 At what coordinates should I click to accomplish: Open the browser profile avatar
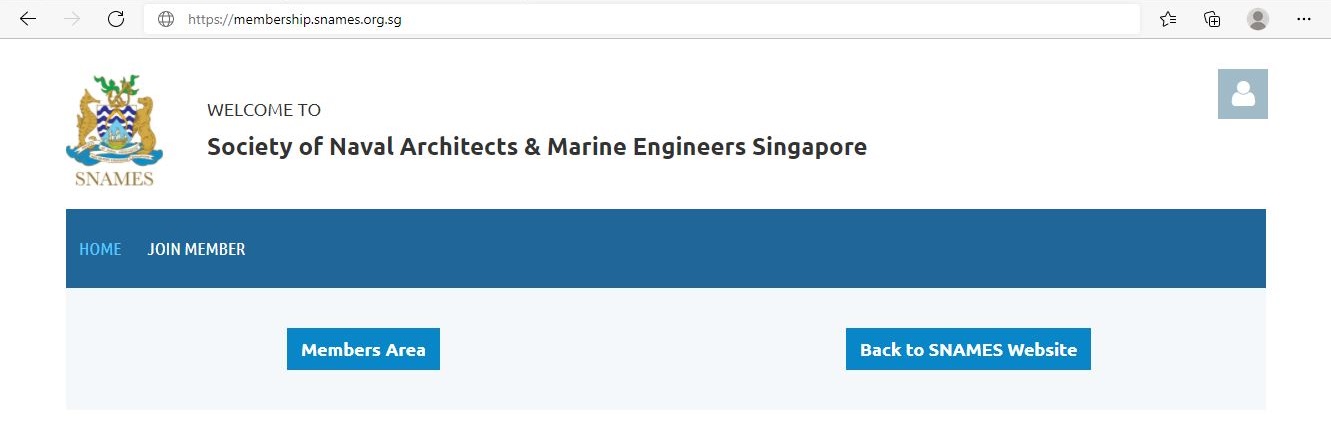1258,19
